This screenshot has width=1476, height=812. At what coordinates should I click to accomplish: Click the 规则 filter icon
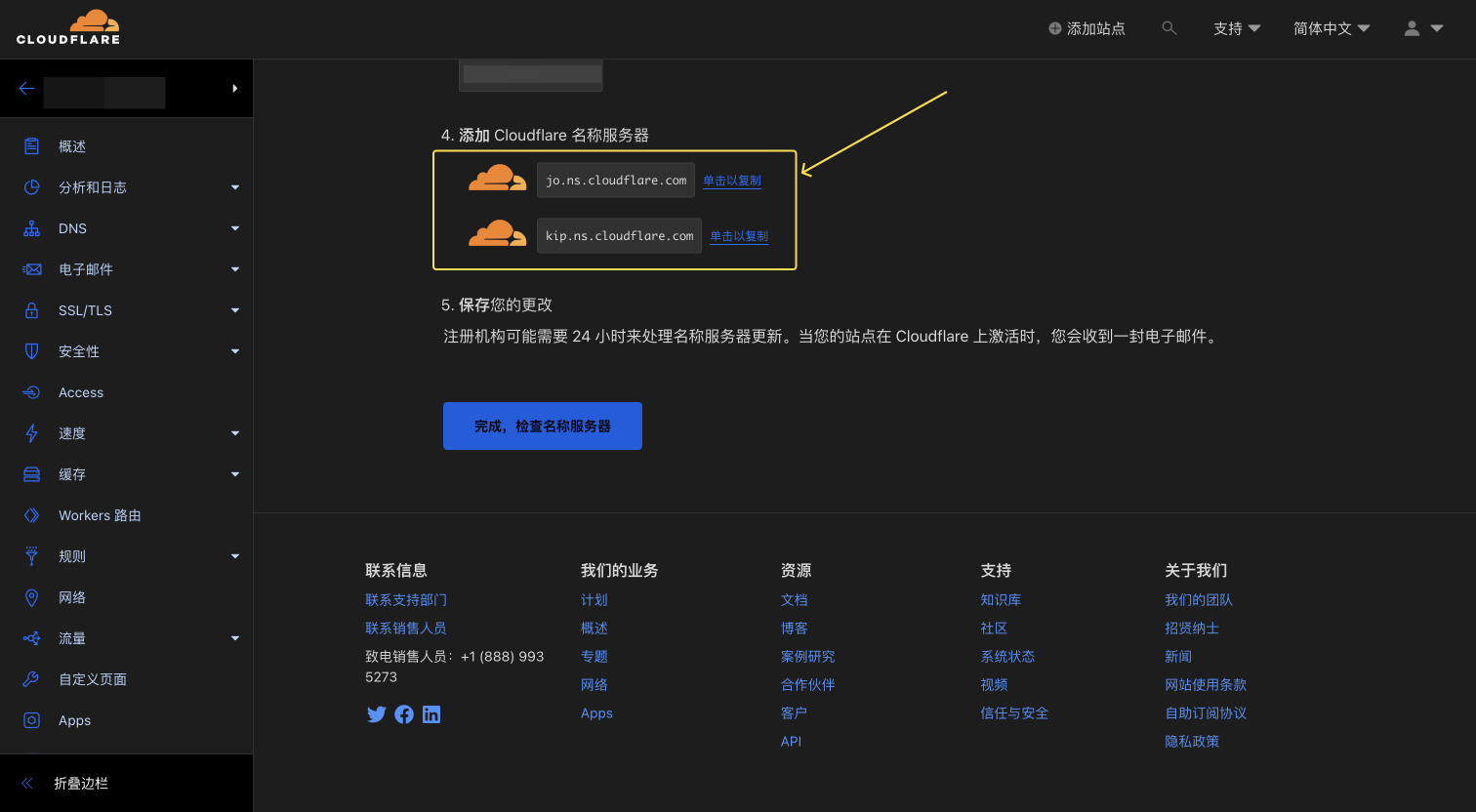[32, 556]
